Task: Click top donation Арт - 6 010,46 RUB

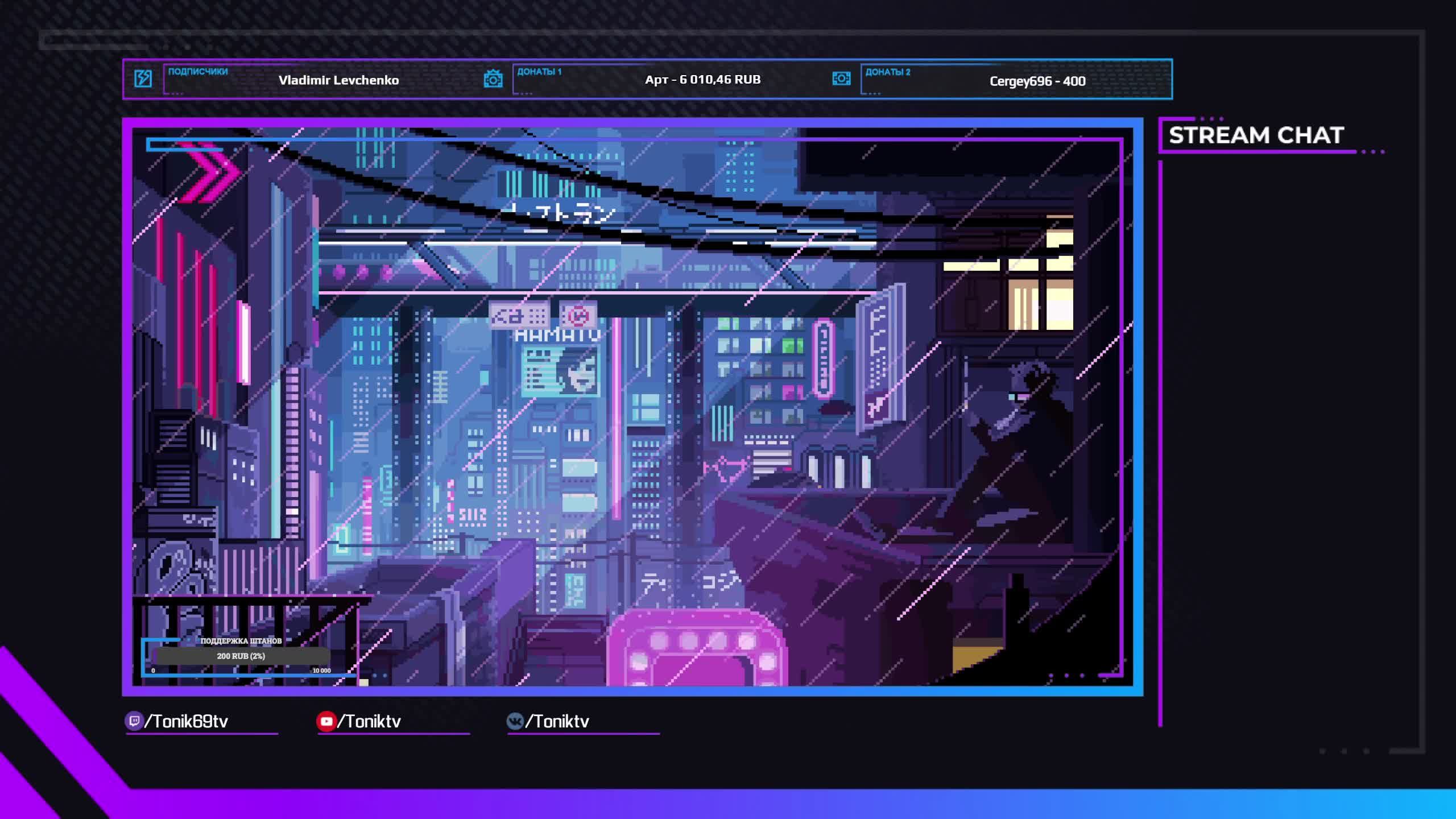Action: click(x=702, y=80)
